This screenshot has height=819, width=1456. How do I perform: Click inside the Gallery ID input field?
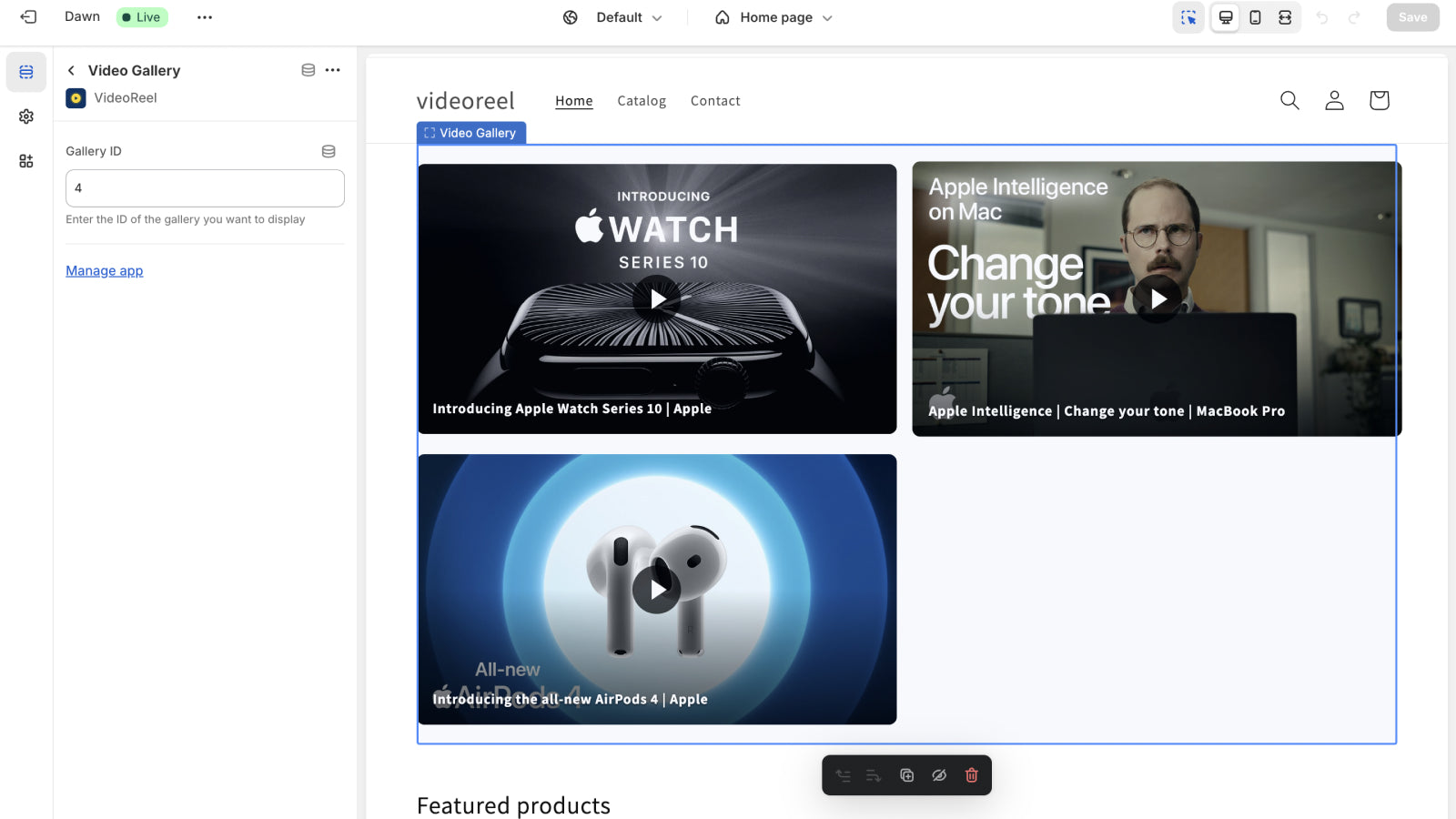[204, 187]
